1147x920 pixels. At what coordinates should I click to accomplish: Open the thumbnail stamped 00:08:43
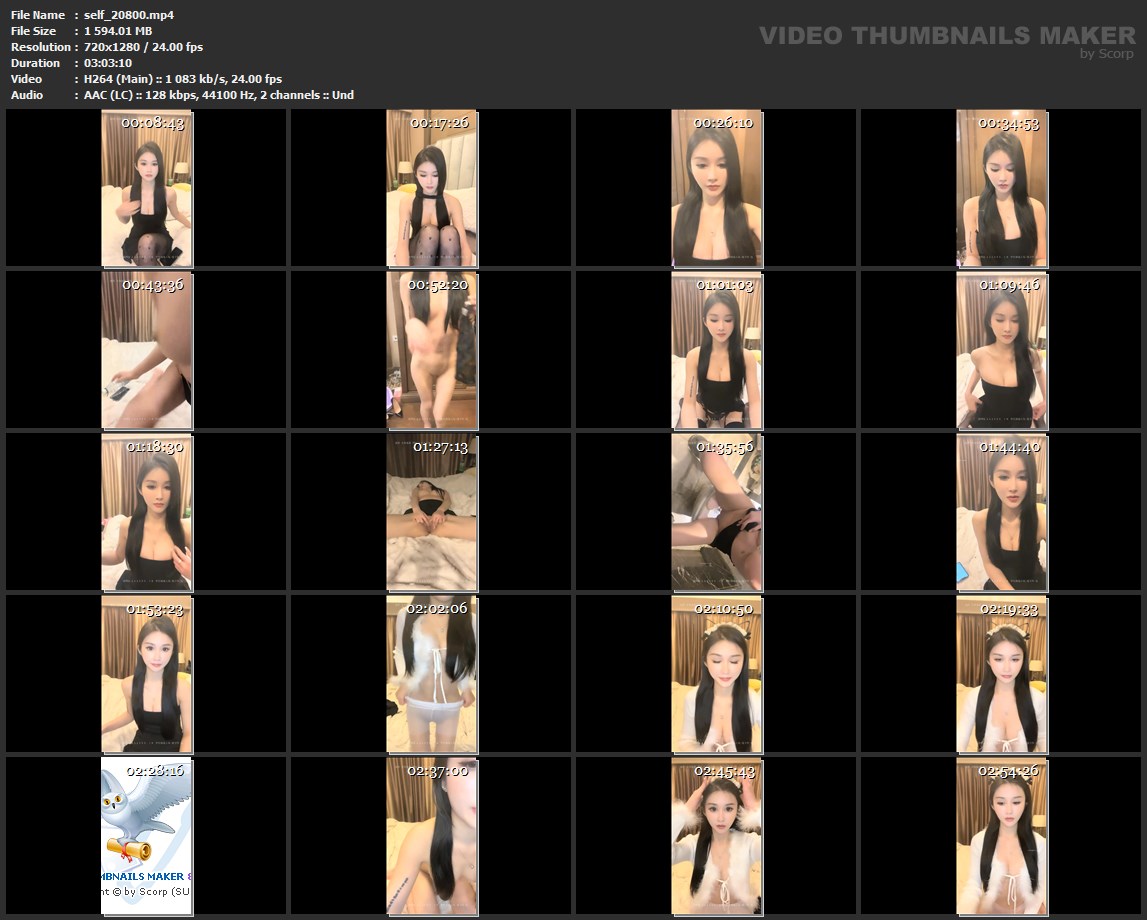147,188
